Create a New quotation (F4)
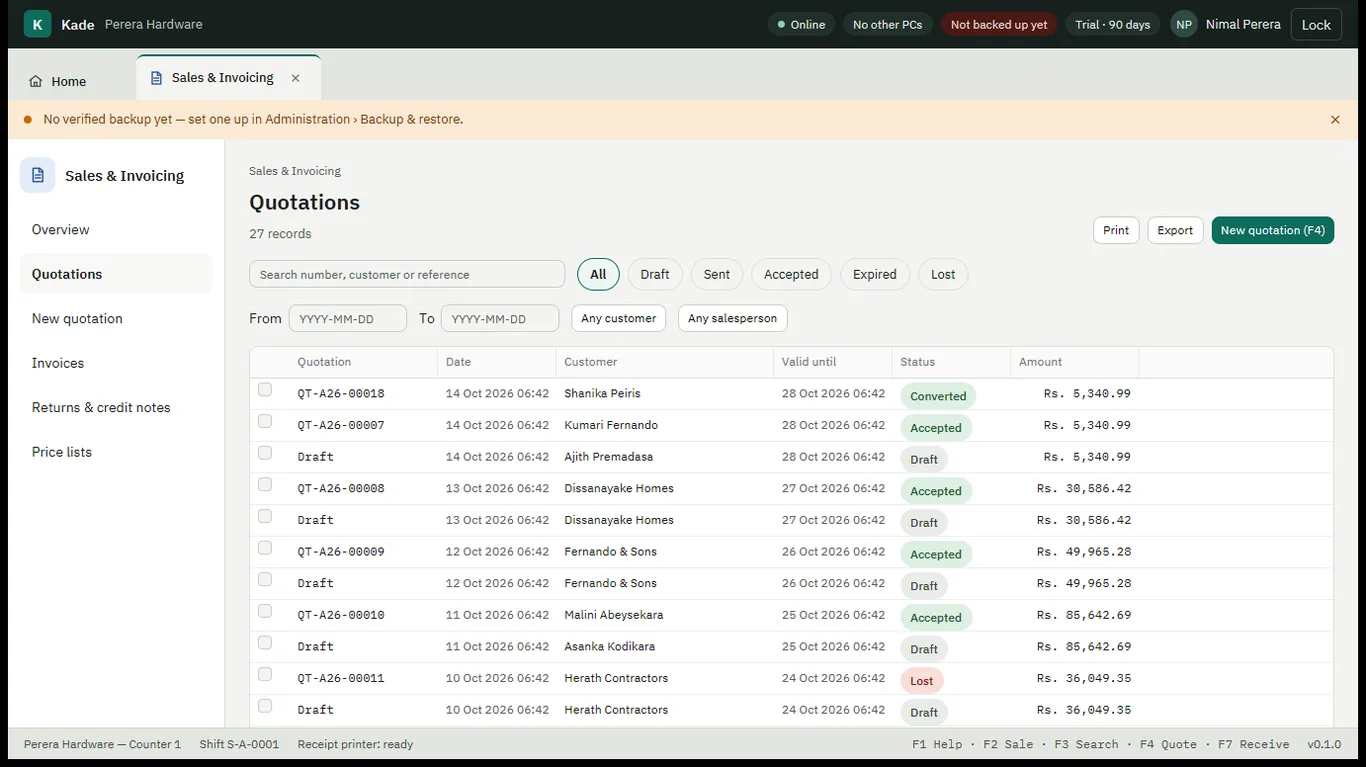Viewport: 1366px width, 767px height. click(x=1272, y=230)
